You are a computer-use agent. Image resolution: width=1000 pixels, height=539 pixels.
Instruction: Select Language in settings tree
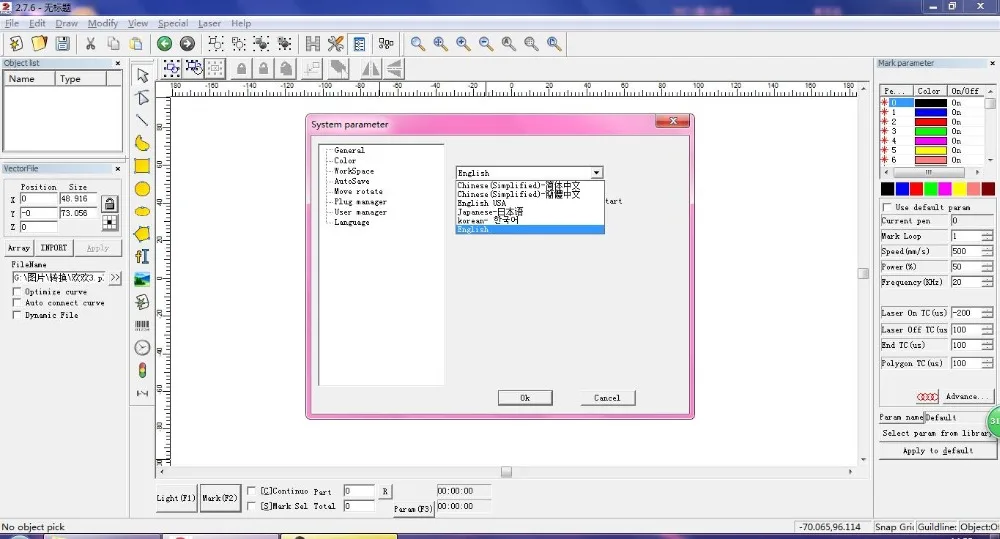[351, 223]
